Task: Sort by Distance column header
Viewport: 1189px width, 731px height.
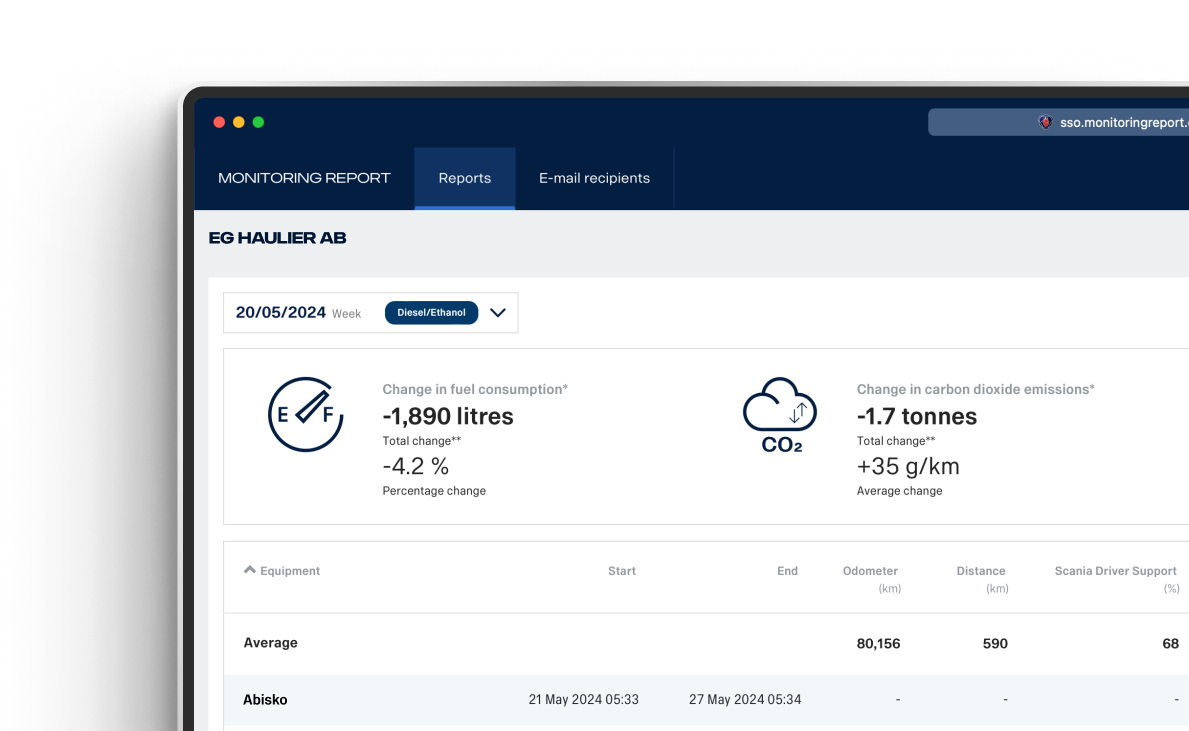Action: [980, 571]
